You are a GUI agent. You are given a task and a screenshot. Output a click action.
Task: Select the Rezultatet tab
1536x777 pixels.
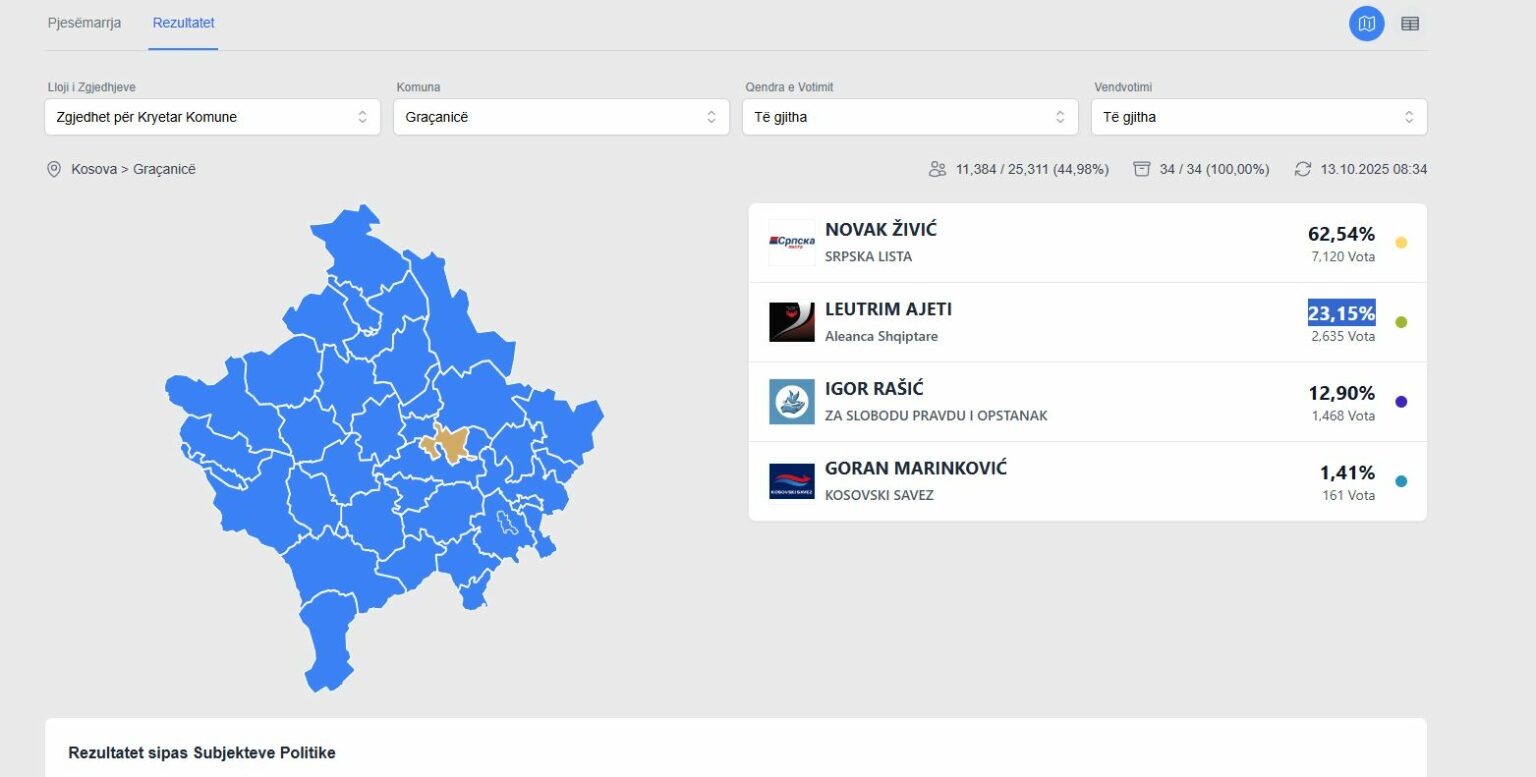click(x=183, y=23)
